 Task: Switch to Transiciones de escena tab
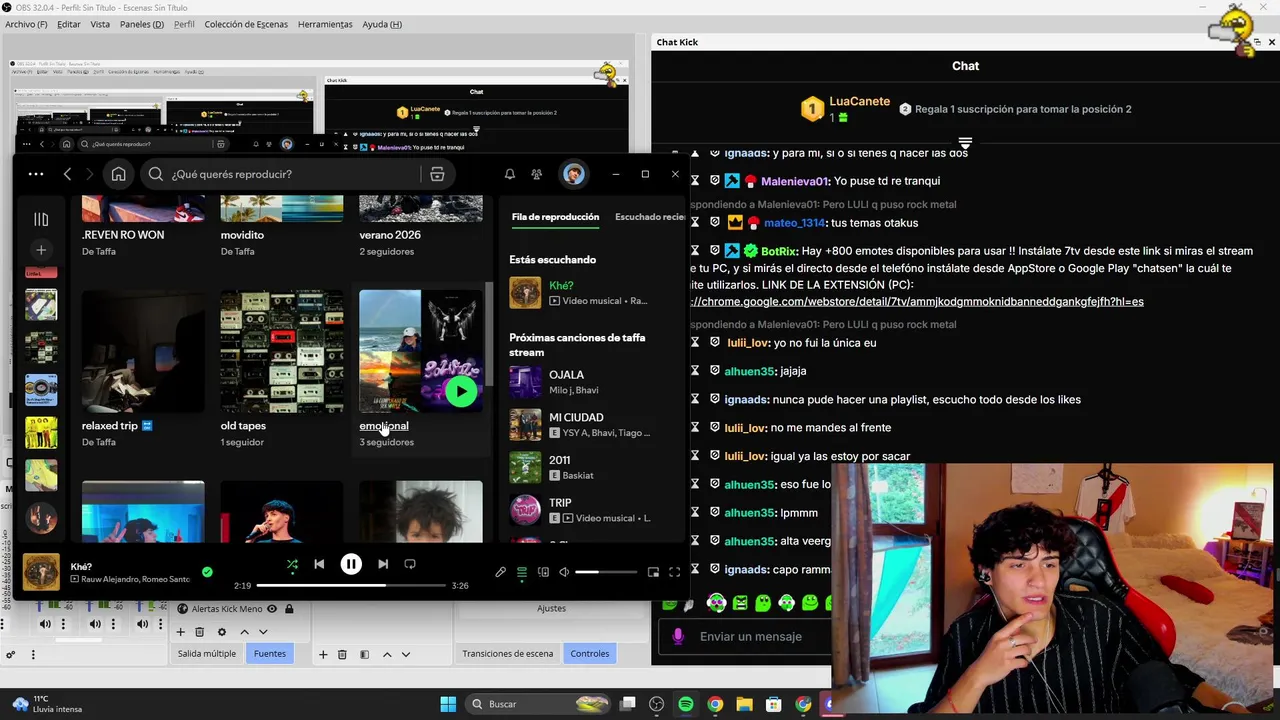[507, 653]
